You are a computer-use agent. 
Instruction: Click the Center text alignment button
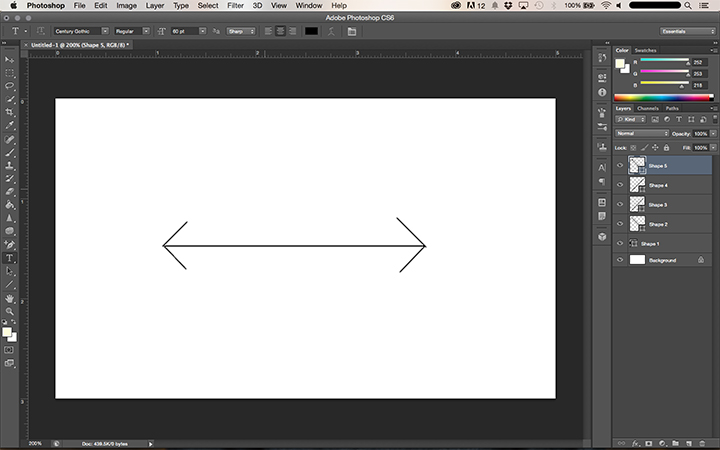(280, 31)
